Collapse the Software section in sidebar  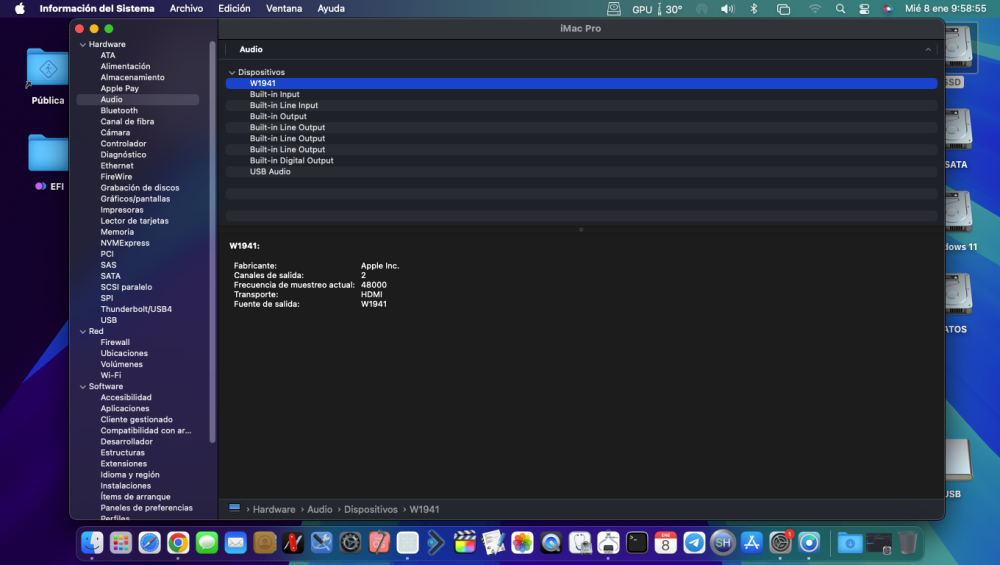click(x=83, y=386)
